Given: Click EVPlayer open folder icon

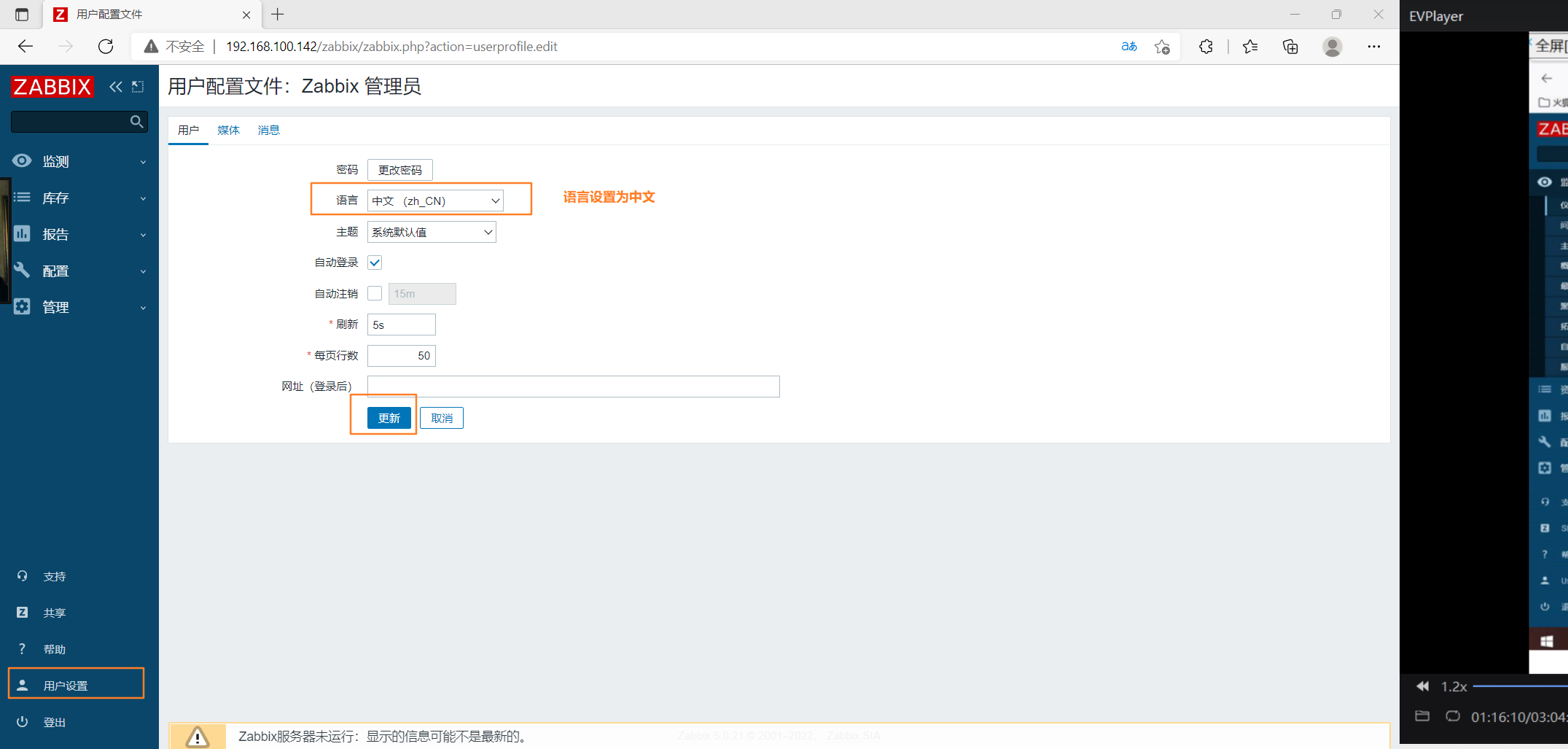Looking at the screenshot, I should 1422,716.
